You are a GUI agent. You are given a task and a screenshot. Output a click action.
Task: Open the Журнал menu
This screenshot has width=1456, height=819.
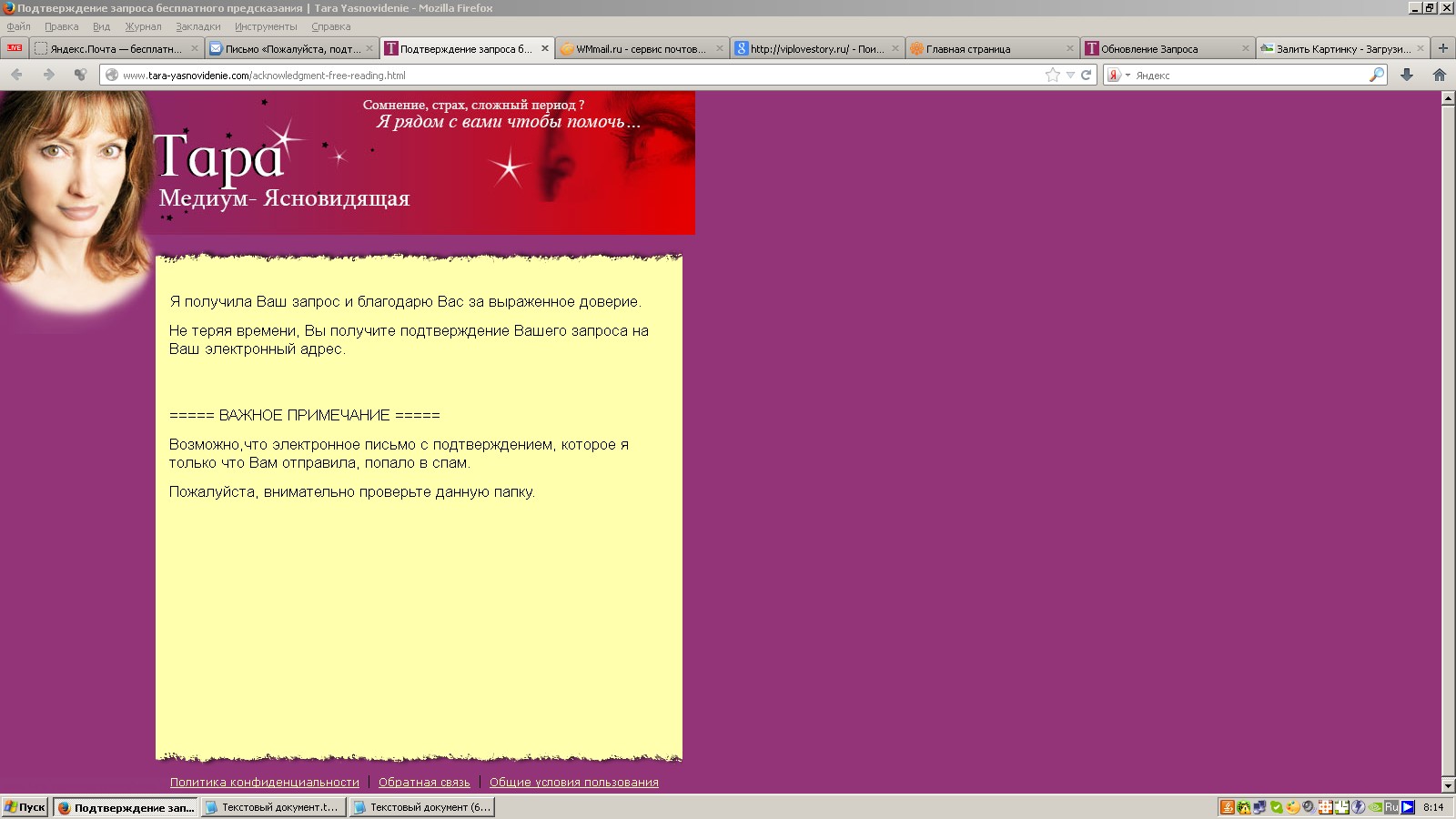pos(143,26)
